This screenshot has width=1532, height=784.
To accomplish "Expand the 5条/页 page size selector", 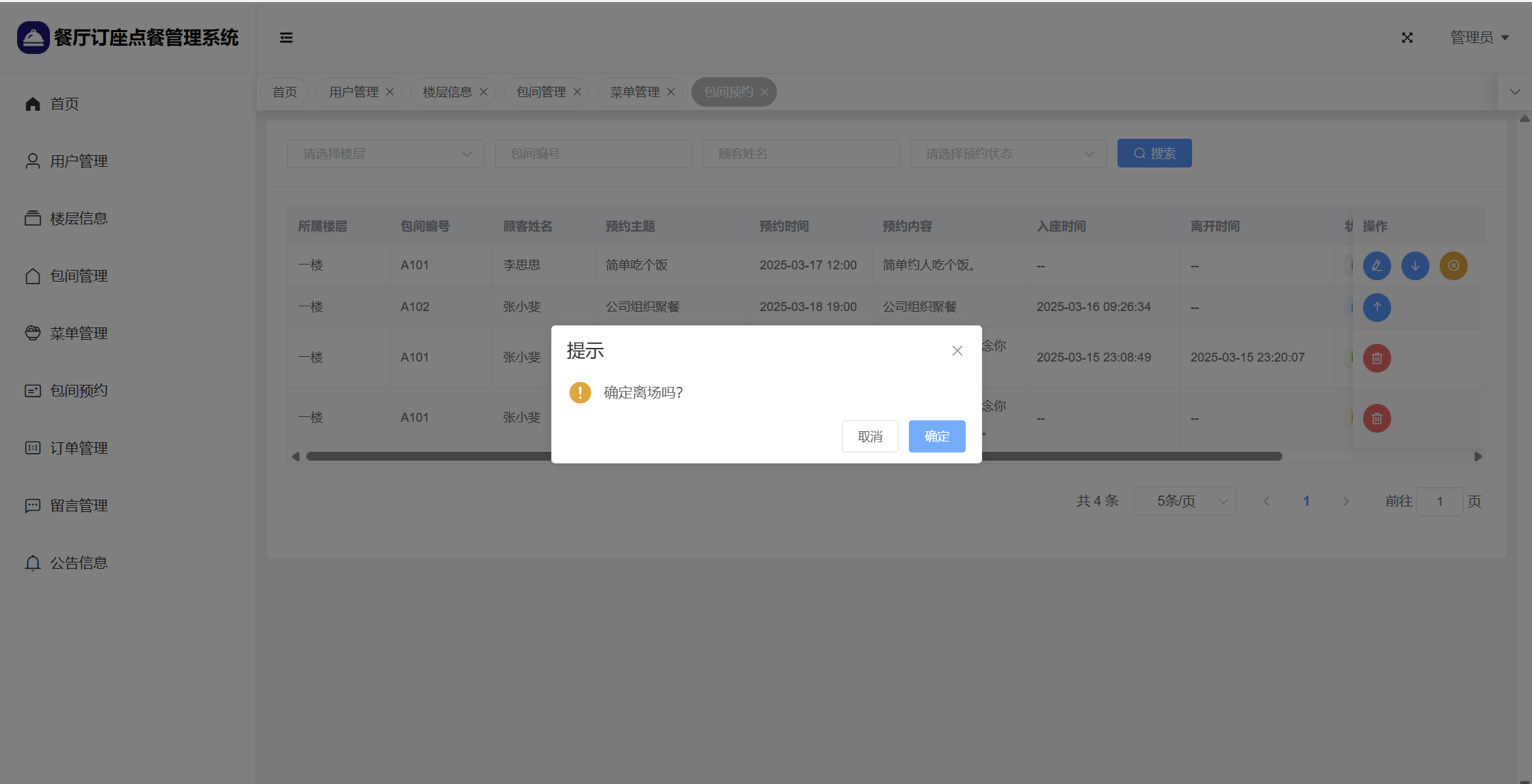I will [x=1185, y=501].
